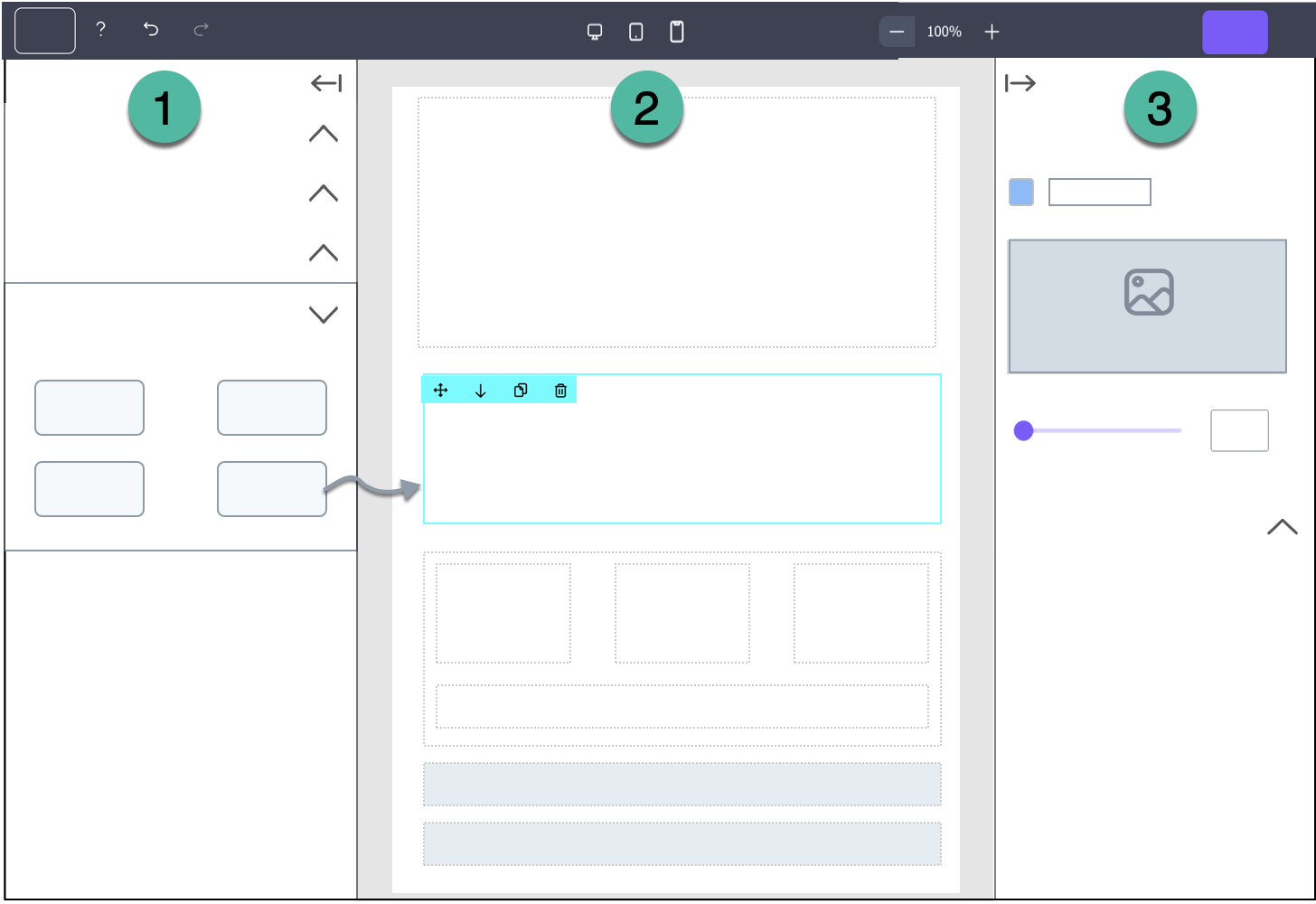Click the move handle on selected block
The height and width of the screenshot is (904, 1316).
point(441,391)
